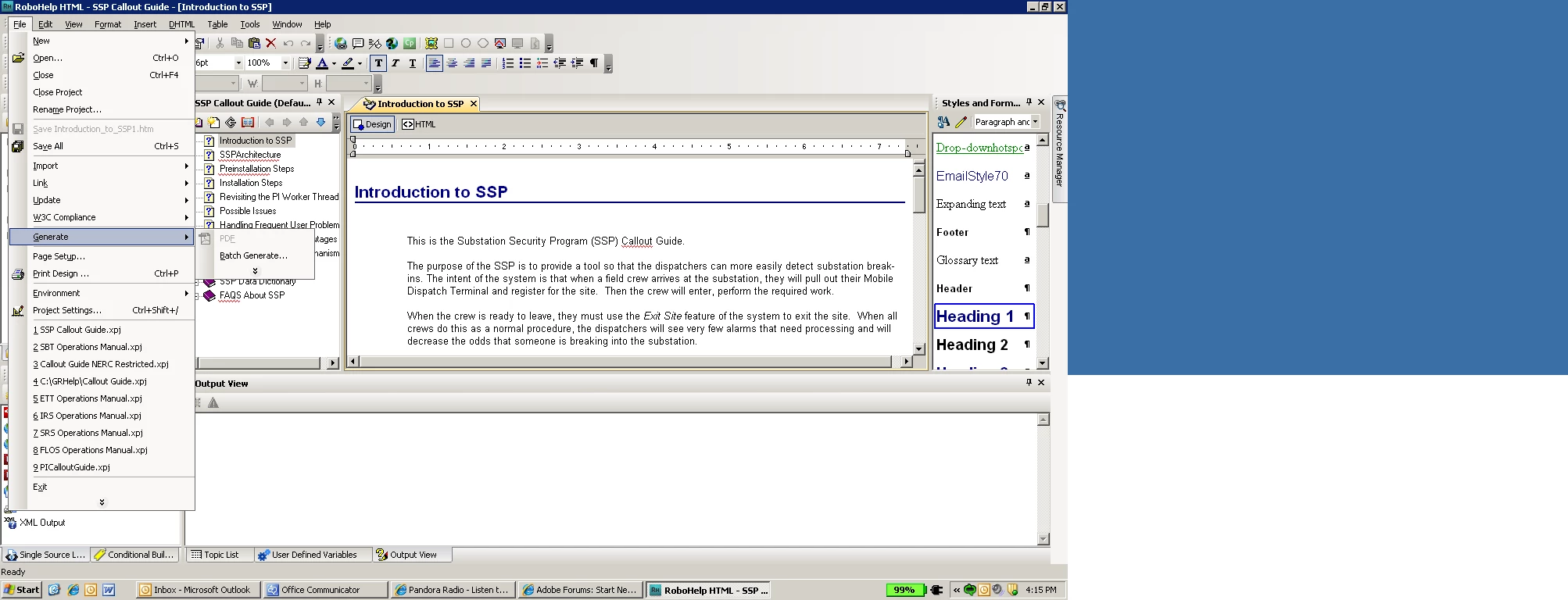This screenshot has width=1568, height=600.
Task: Switch to HTML view
Action: tap(419, 124)
